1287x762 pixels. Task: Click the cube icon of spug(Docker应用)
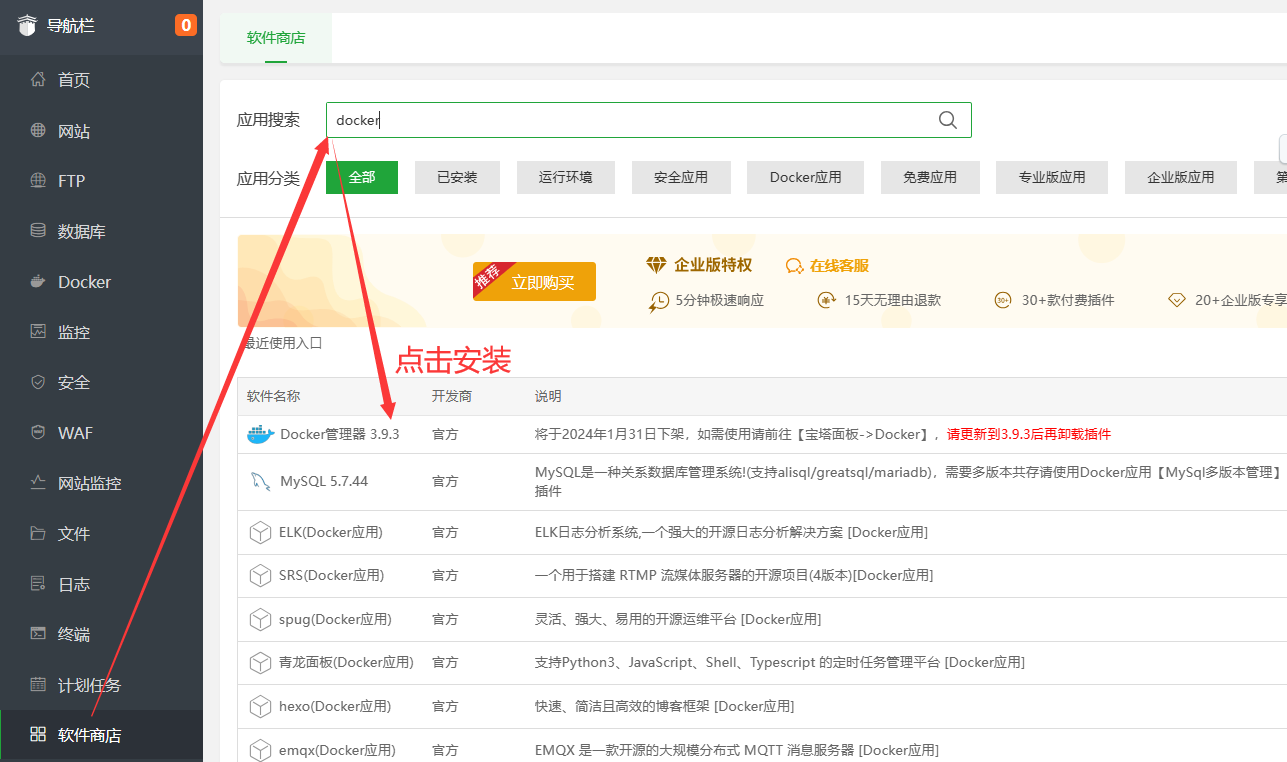tap(260, 619)
